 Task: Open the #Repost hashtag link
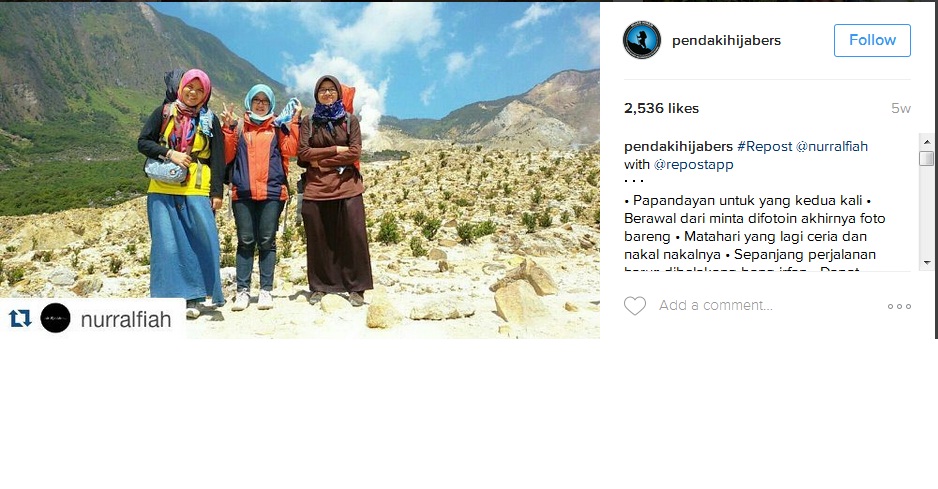pyautogui.click(x=765, y=147)
